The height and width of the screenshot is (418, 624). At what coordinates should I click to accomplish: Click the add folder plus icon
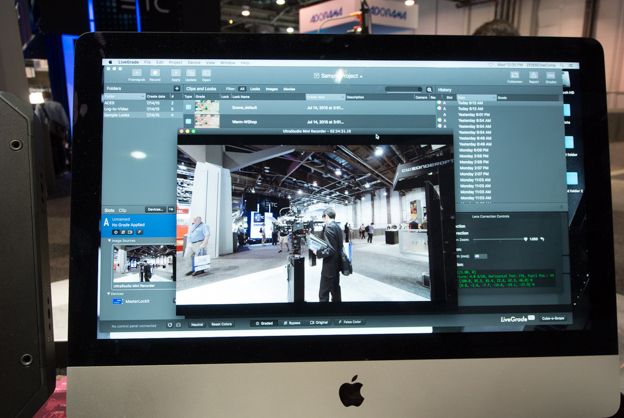(x=177, y=89)
